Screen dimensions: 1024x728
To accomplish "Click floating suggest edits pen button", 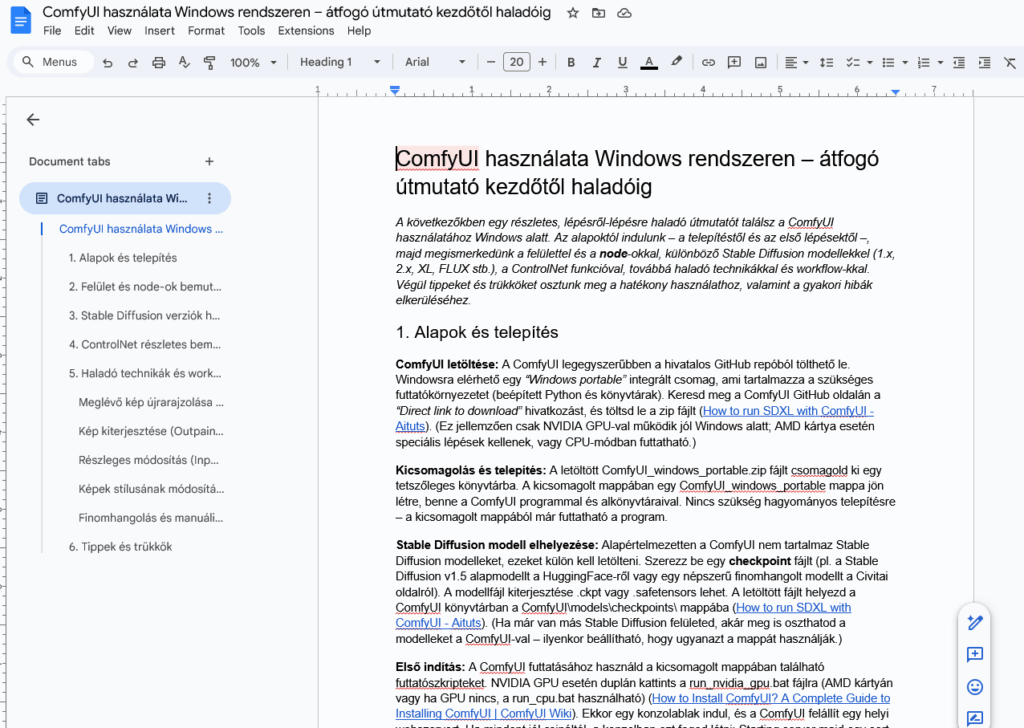I will 974,718.
